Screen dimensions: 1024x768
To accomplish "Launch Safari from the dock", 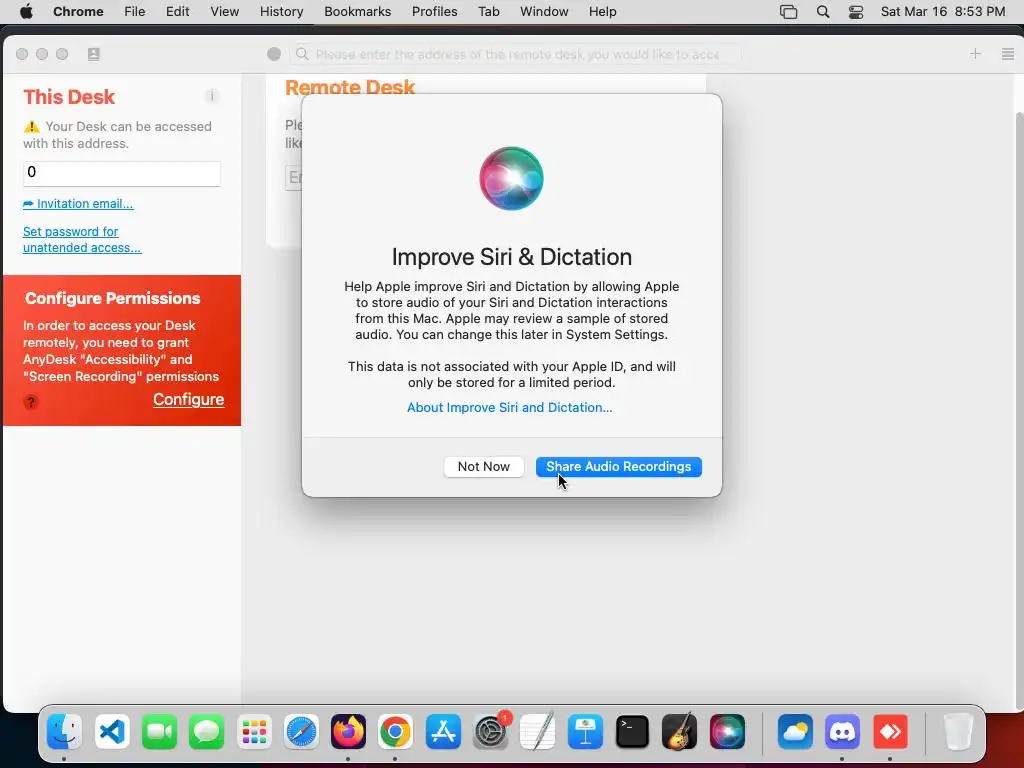I will (301, 731).
